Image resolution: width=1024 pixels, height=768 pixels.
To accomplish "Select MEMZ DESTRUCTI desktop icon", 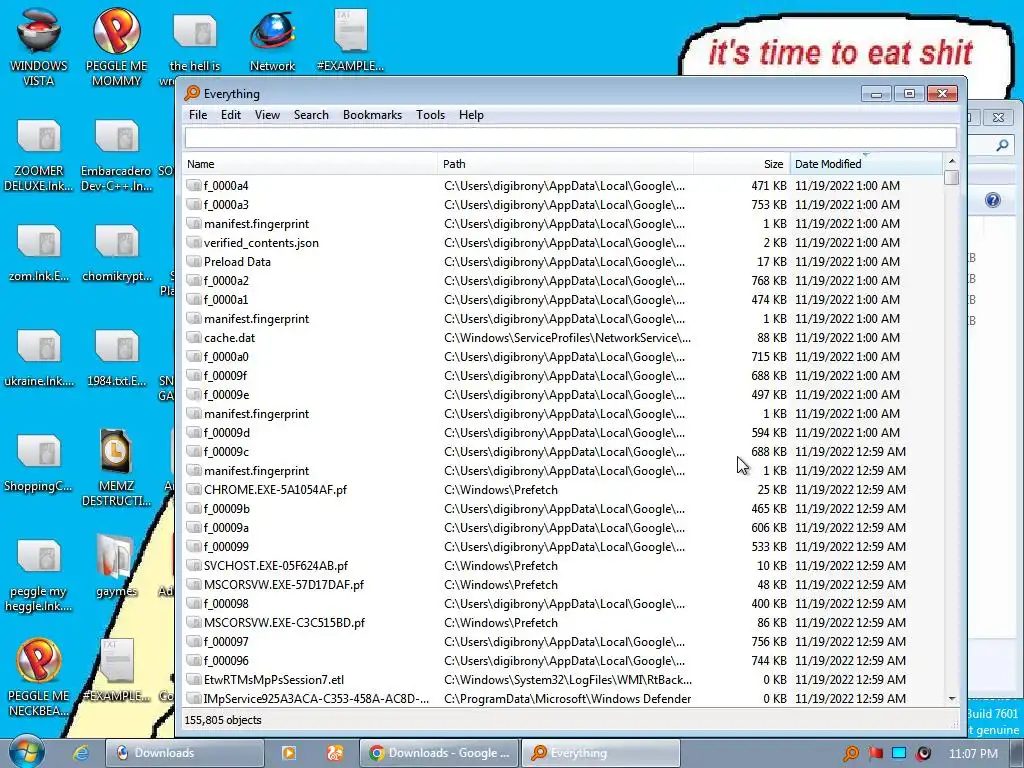I will tap(116, 468).
